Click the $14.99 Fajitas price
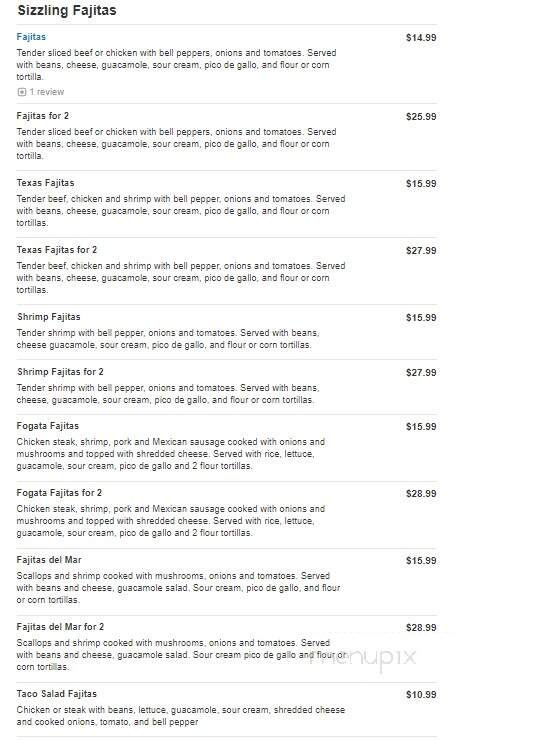 tap(421, 38)
